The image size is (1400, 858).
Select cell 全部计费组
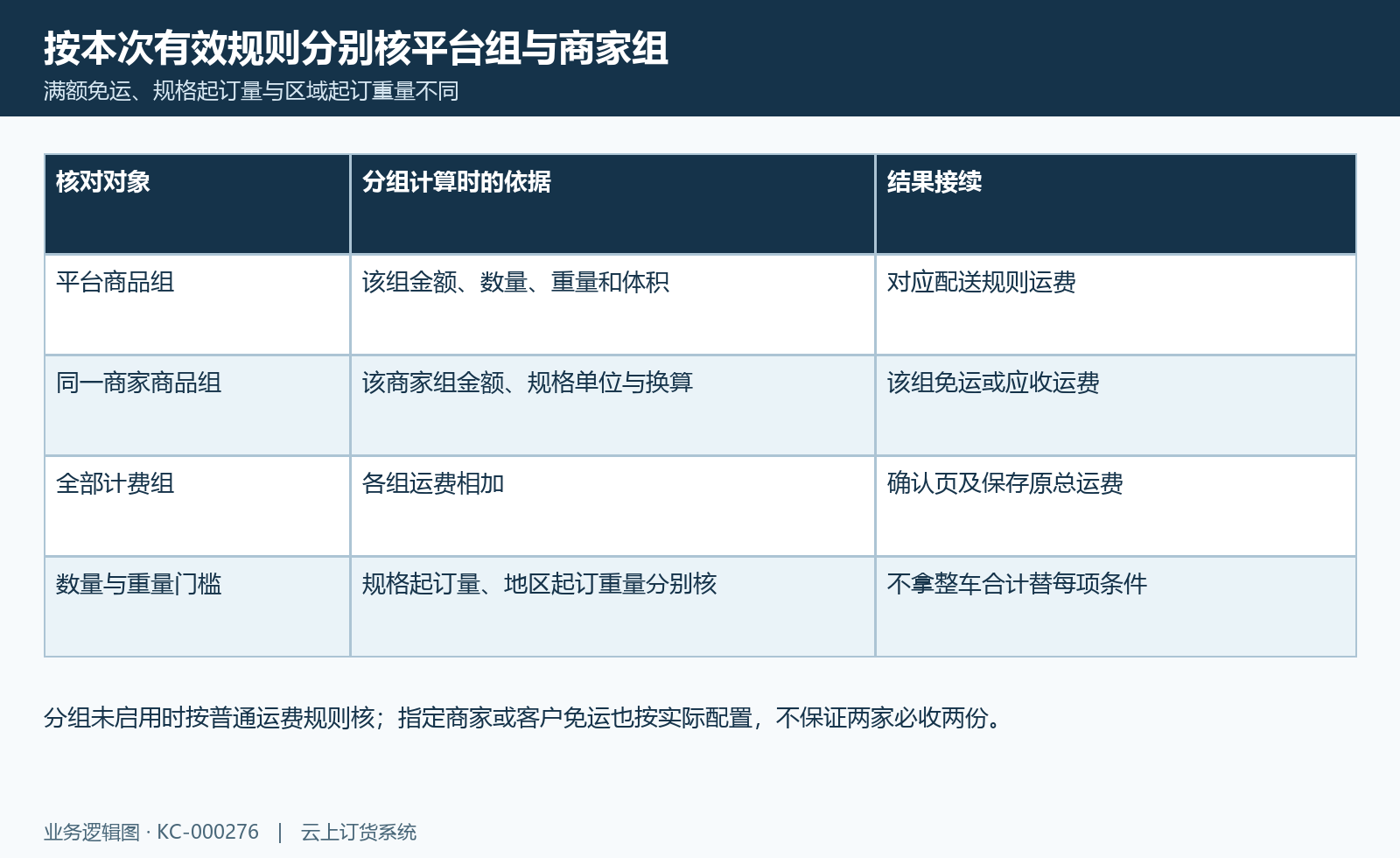(198, 506)
